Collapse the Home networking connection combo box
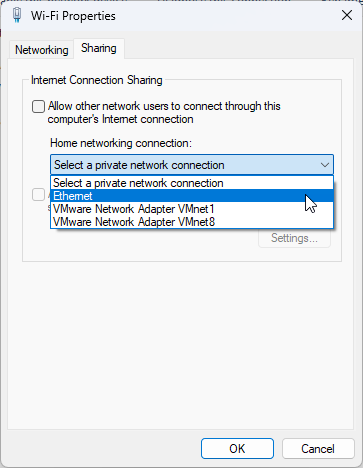Viewport: 363px width, 468px height. (192, 165)
